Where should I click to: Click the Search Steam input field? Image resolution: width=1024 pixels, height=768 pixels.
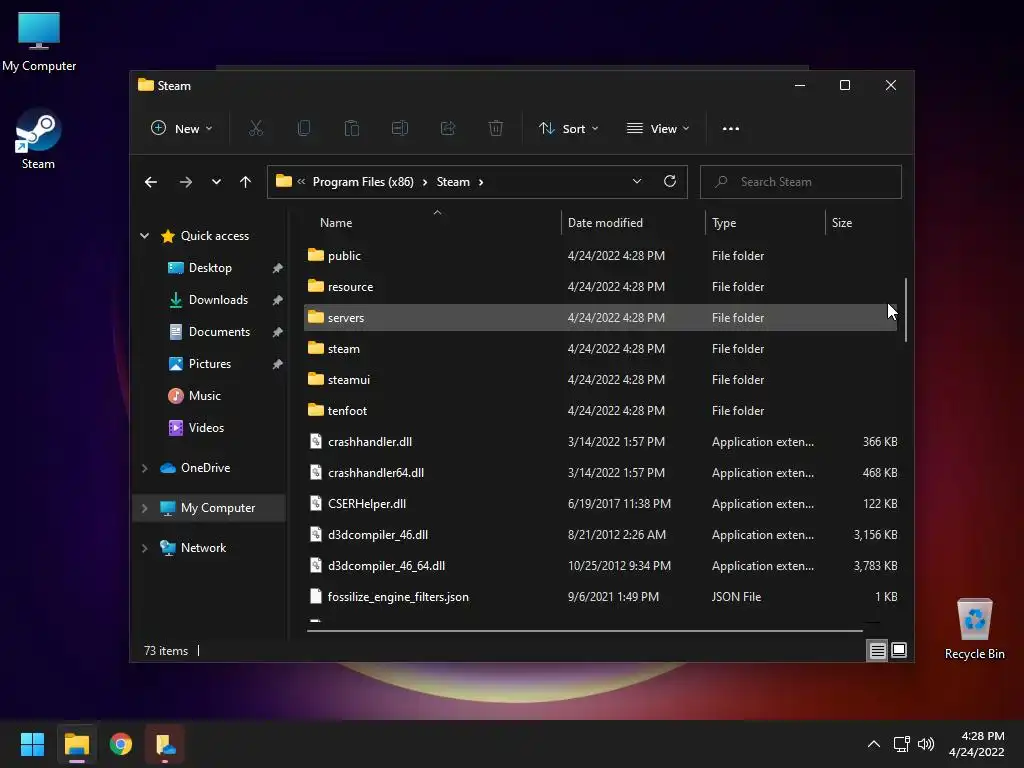pos(801,182)
